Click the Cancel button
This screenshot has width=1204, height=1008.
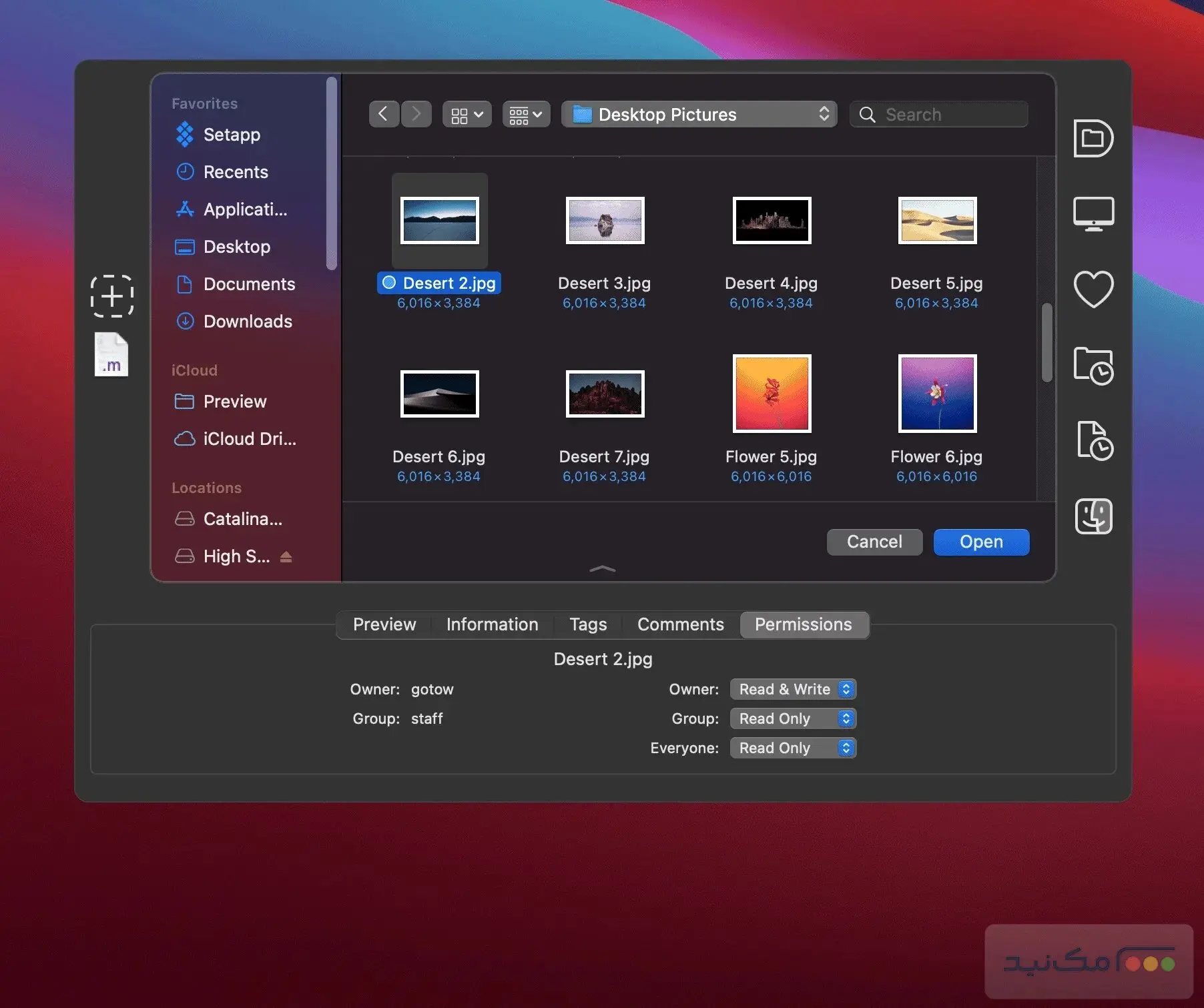[874, 542]
